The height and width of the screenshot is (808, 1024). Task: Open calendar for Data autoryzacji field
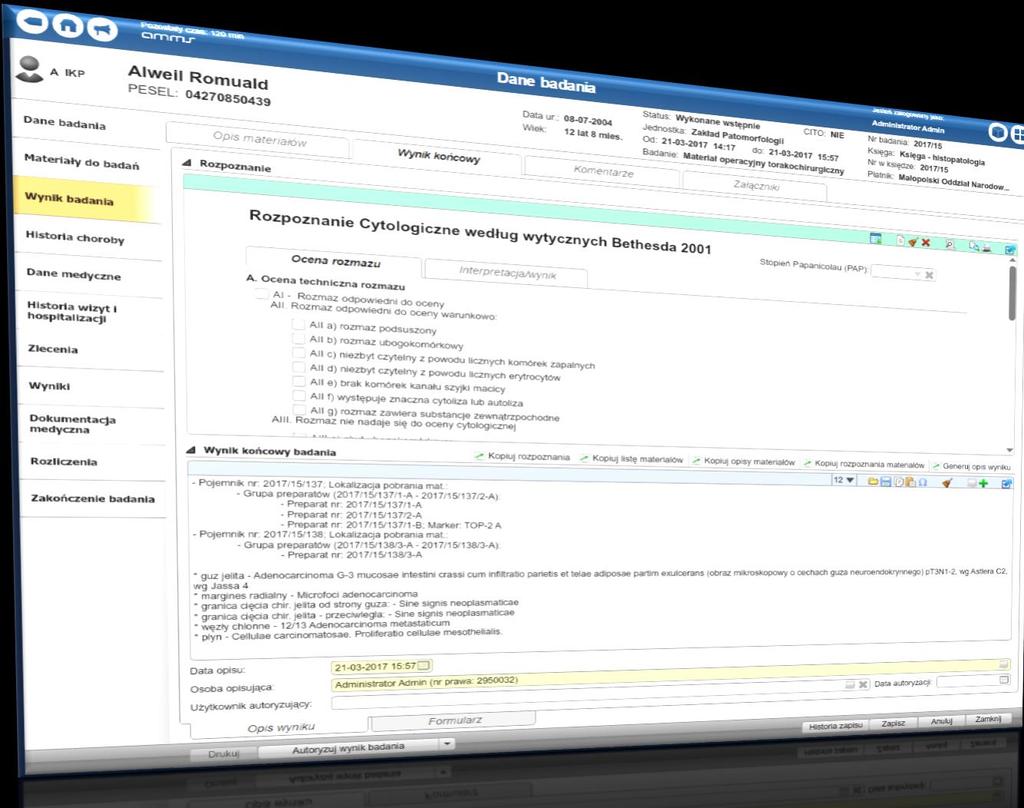[1004, 680]
